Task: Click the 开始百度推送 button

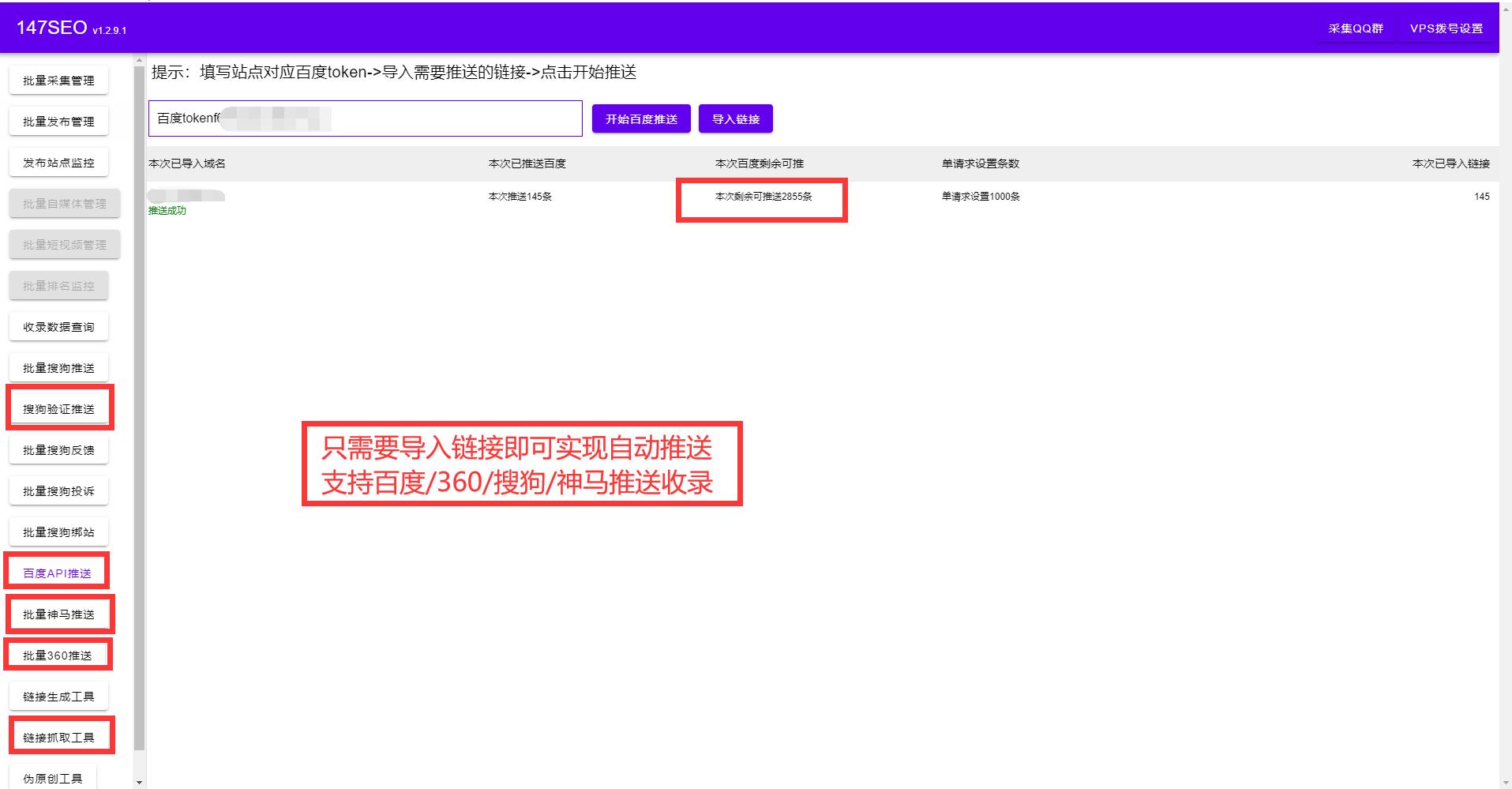Action: coord(640,118)
